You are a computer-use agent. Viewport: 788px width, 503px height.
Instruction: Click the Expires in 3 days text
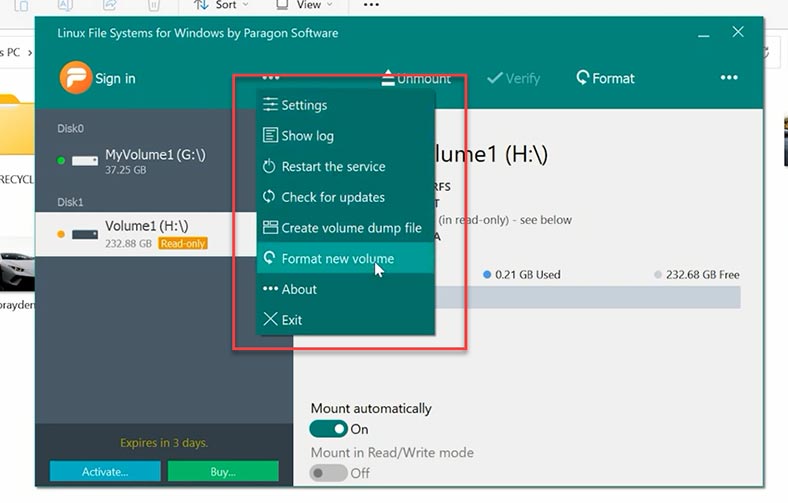[164, 443]
